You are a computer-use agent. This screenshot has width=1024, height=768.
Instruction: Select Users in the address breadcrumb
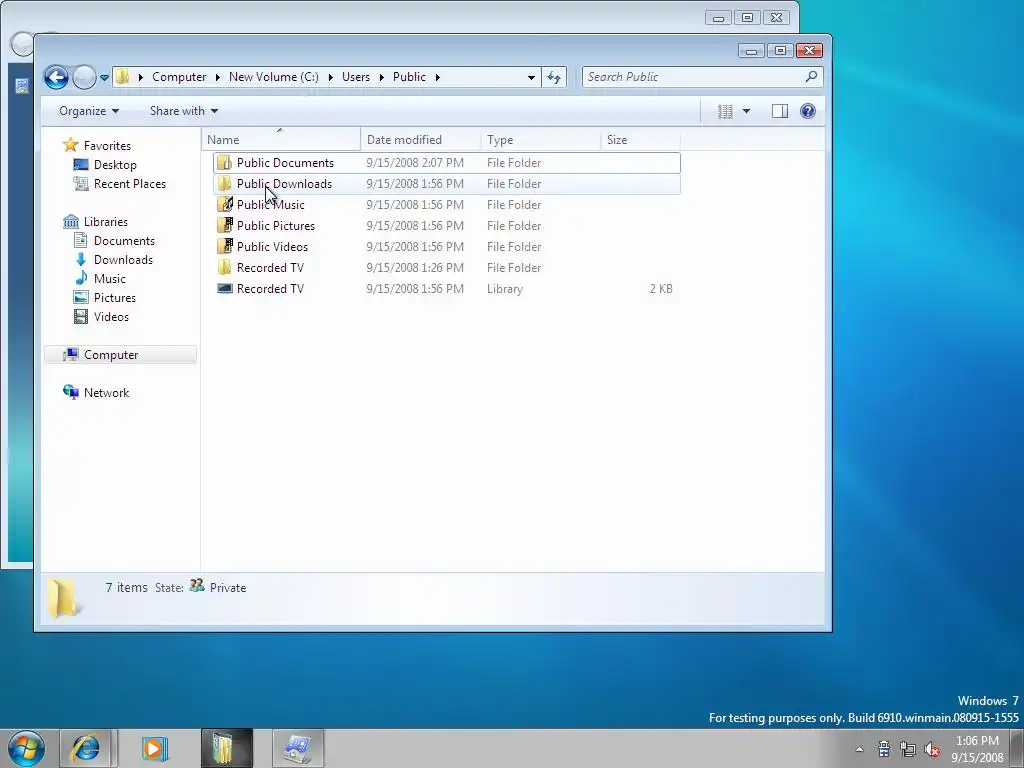point(356,77)
